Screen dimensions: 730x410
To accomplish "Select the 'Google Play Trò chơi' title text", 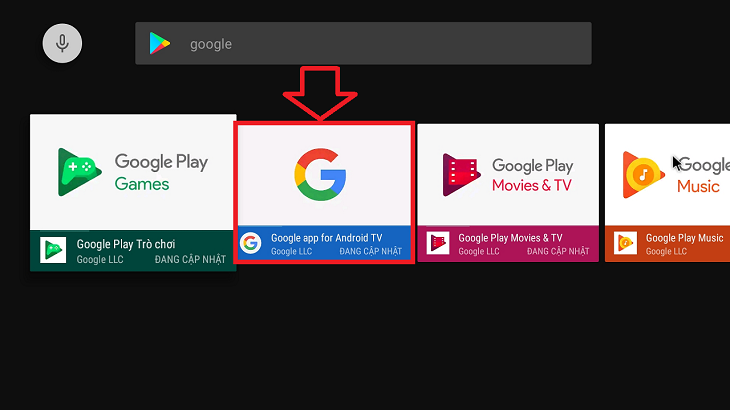I will [126, 244].
